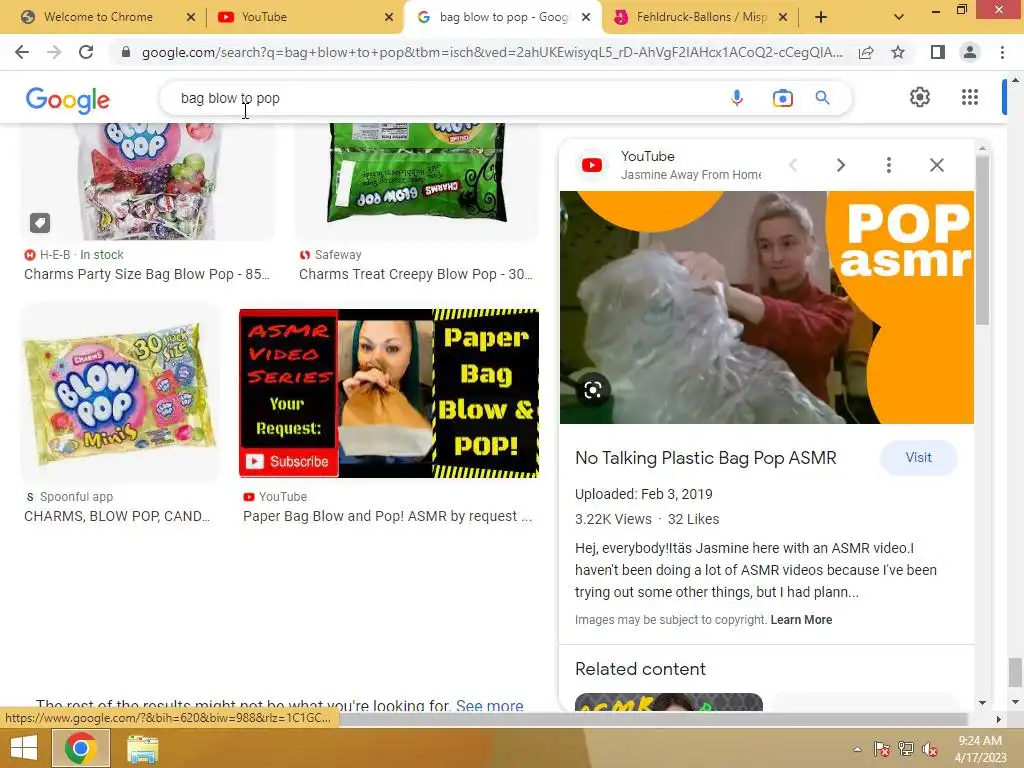The image size is (1024, 768).
Task: Select the bag blow to pop Google tab
Action: [503, 17]
